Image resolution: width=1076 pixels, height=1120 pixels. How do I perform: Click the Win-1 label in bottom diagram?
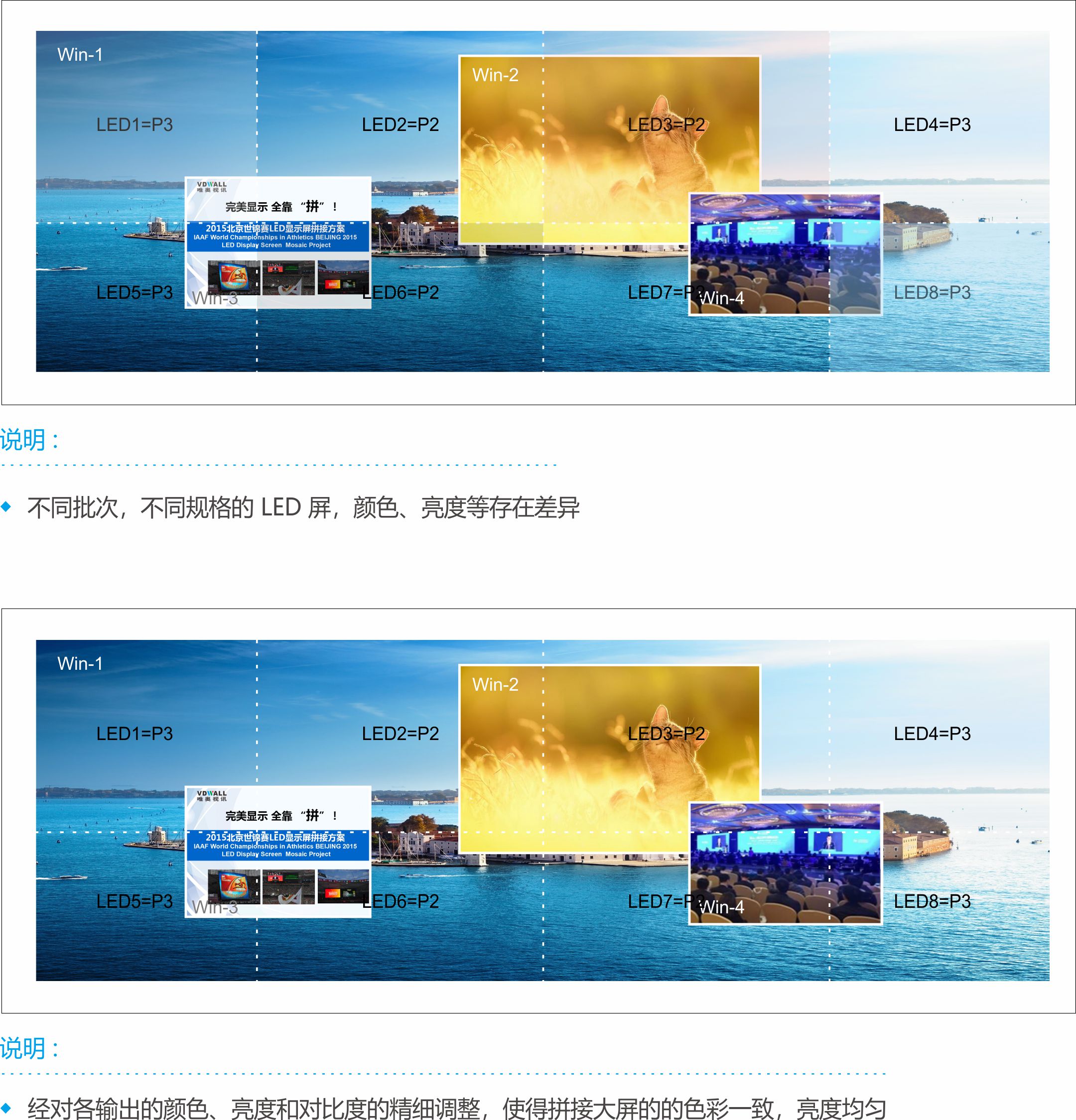(x=80, y=663)
